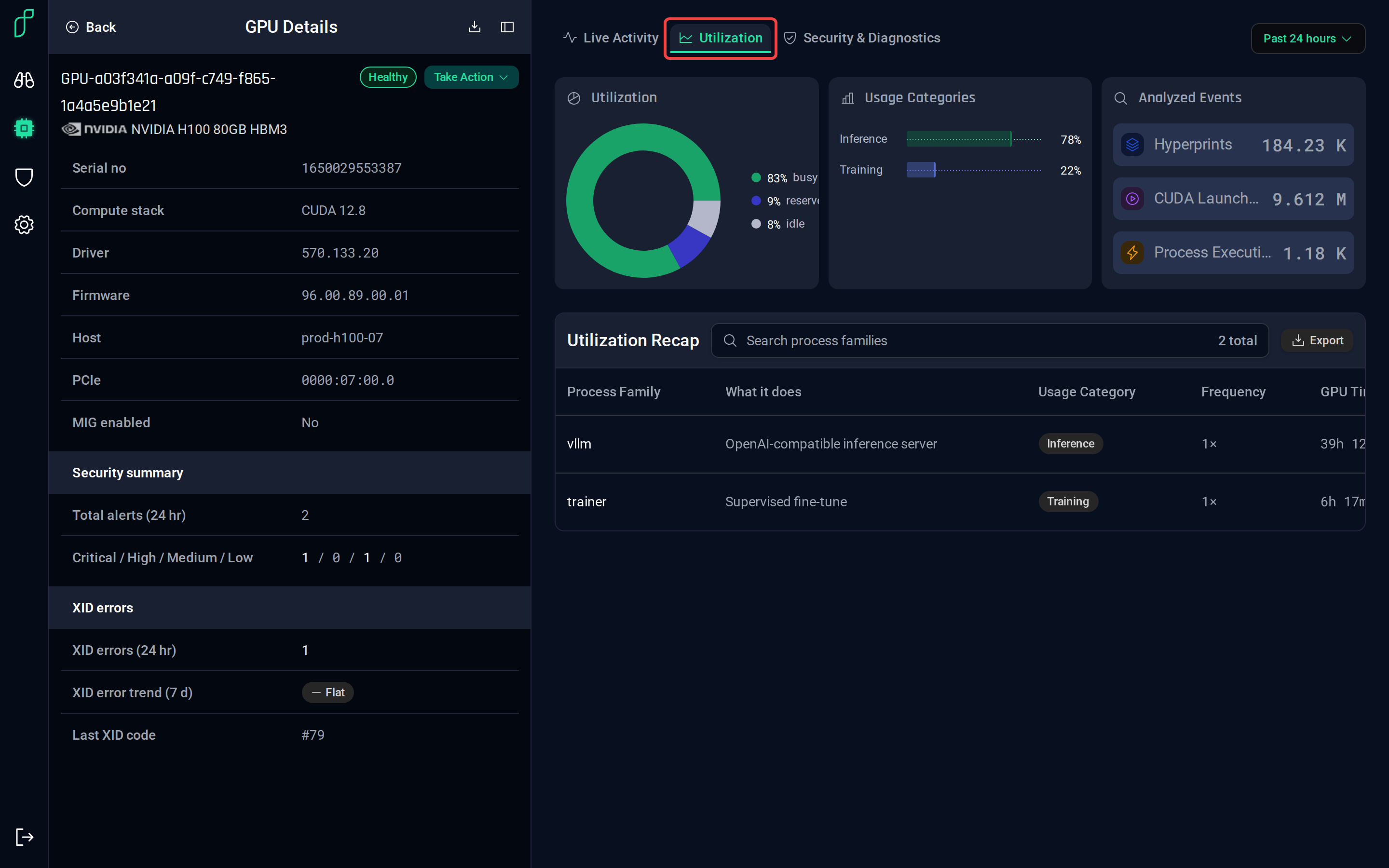Click the host value prod-h100-07

(x=342, y=338)
